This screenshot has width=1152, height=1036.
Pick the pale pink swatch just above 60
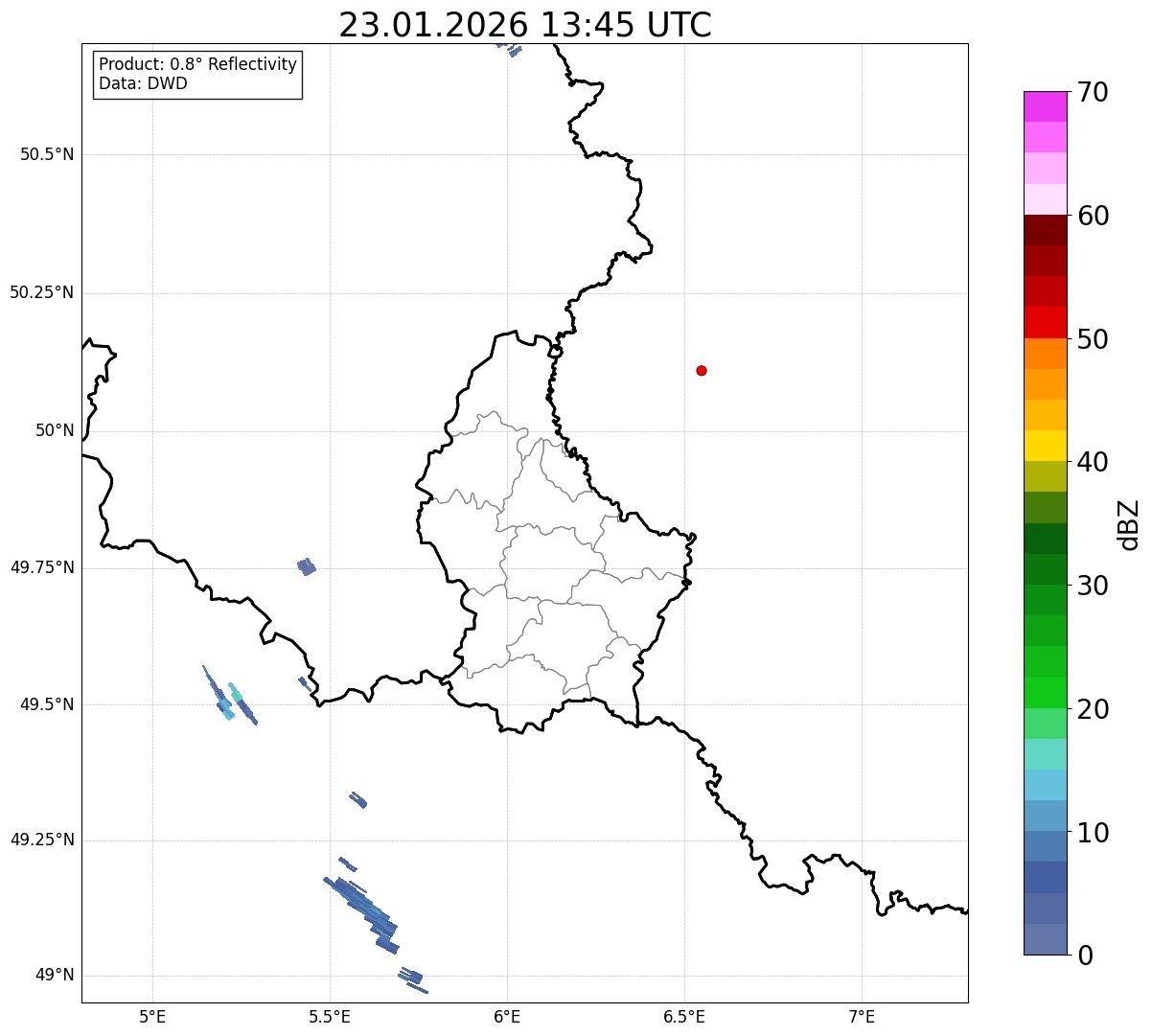pyautogui.click(x=1045, y=199)
